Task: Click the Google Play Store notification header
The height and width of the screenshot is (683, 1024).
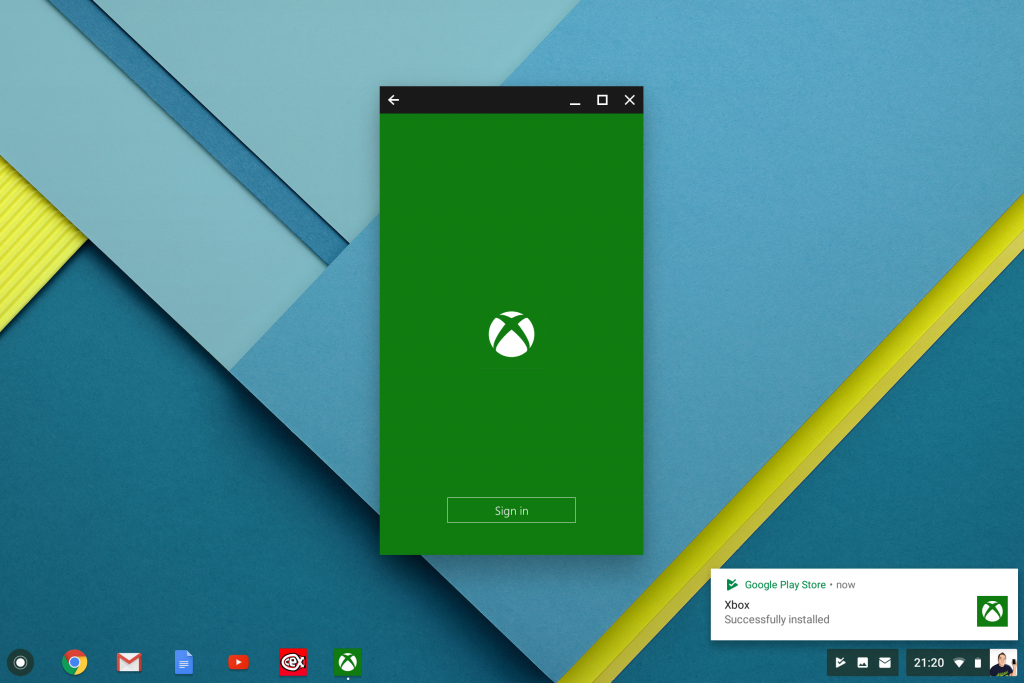Action: (x=784, y=585)
